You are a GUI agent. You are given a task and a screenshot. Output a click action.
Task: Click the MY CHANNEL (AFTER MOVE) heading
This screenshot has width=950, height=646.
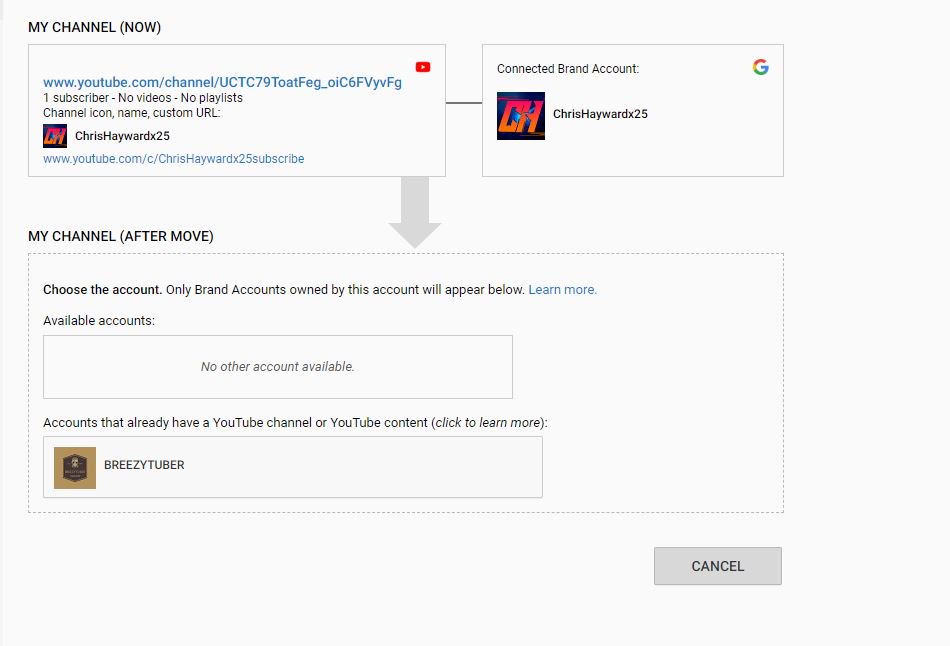(x=121, y=236)
